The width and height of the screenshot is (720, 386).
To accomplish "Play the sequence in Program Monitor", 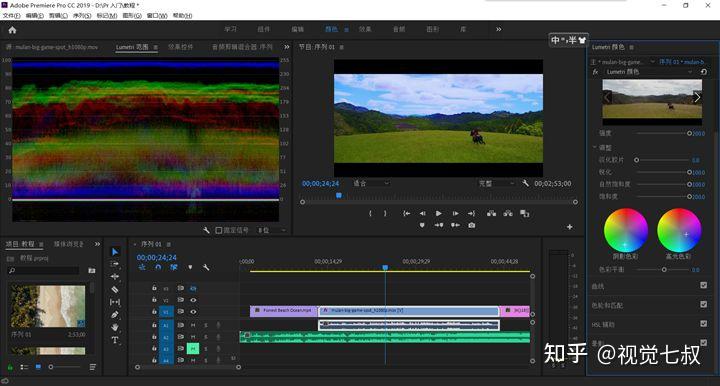I will [x=439, y=213].
